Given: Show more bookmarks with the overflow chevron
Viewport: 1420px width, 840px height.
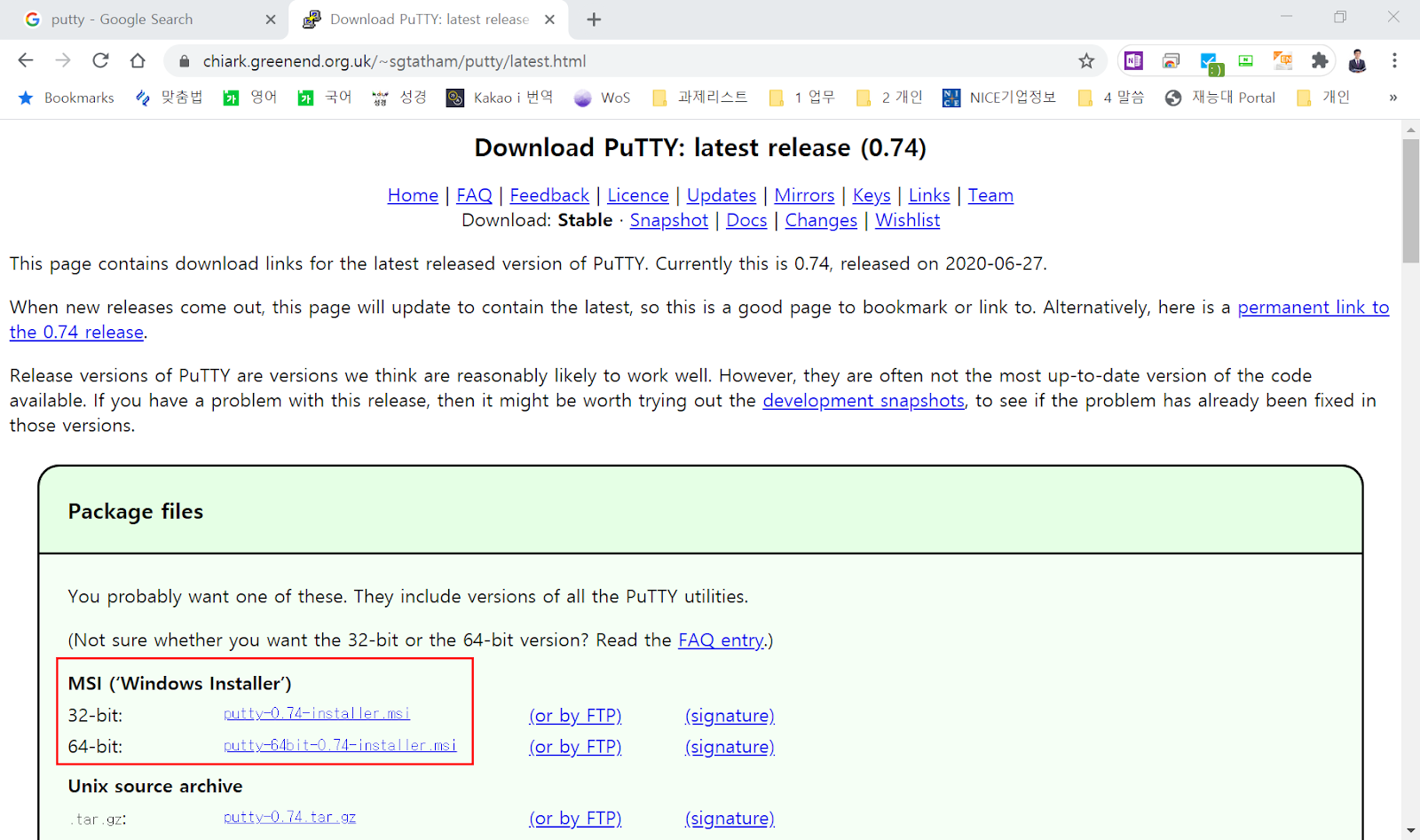Looking at the screenshot, I should point(1393,98).
